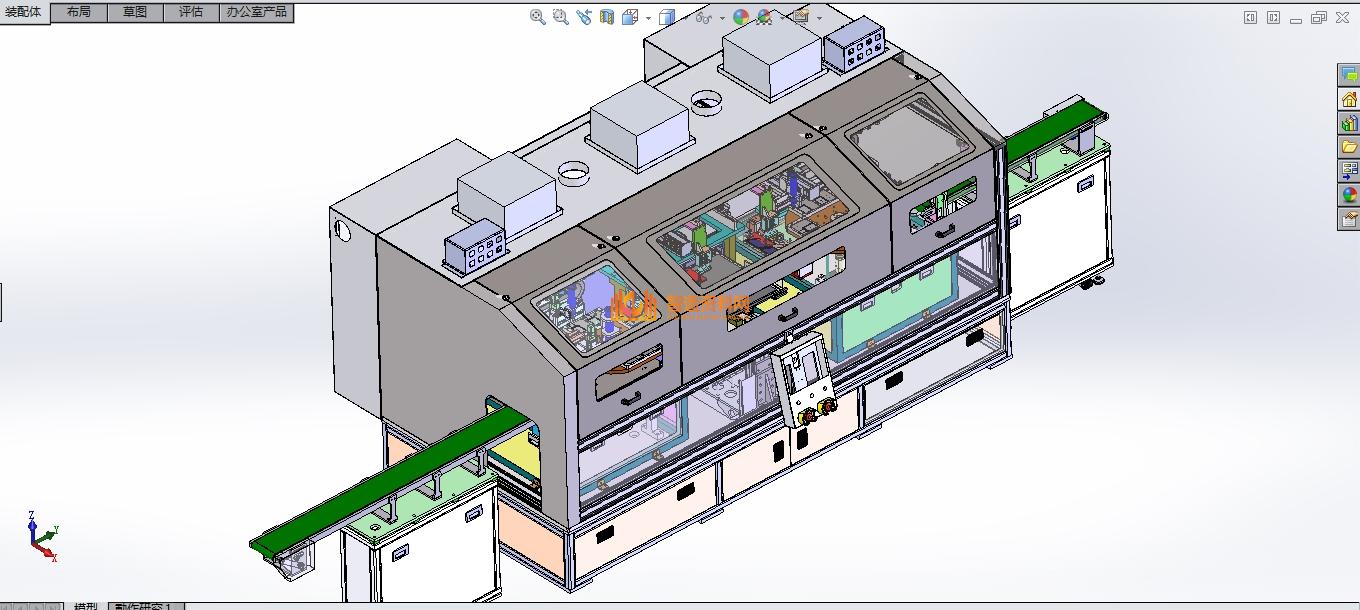Activate the Section View tool
Screen dimensions: 1360x610
pyautogui.click(x=607, y=17)
